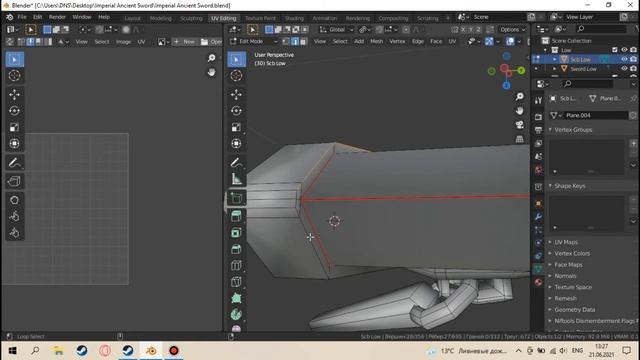This screenshot has height=360, width=640.
Task: Collapse the Vertex Groups panel
Action: 573,129
